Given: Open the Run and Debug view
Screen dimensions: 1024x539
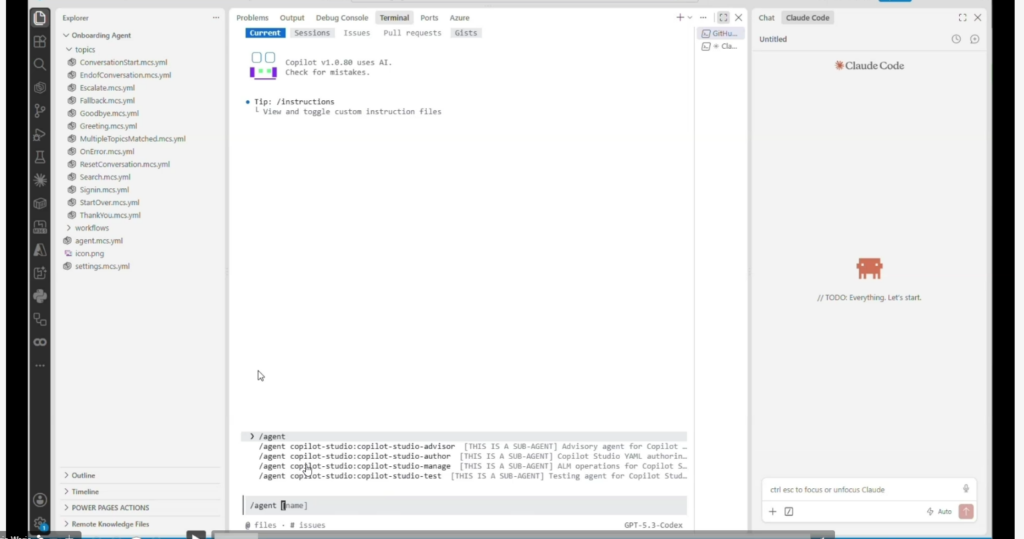Looking at the screenshot, I should [x=40, y=135].
